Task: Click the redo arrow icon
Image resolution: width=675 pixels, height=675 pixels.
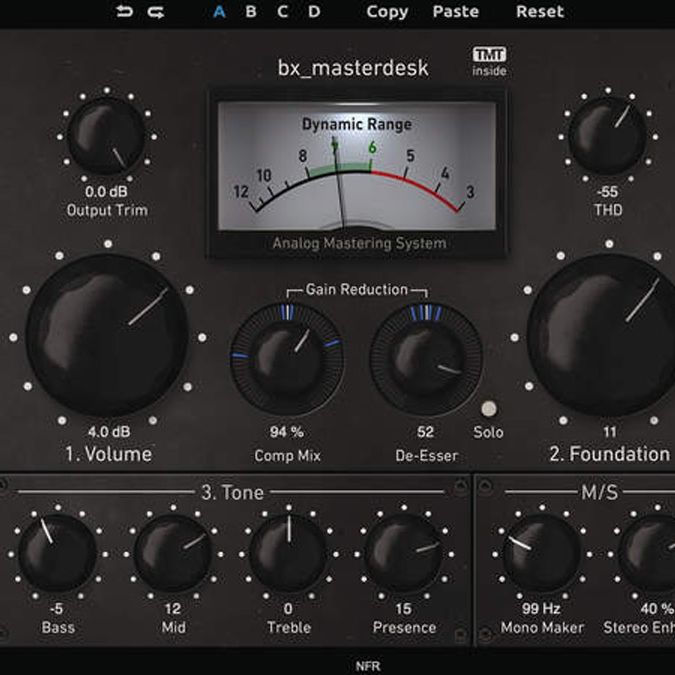Action: pyautogui.click(x=156, y=12)
